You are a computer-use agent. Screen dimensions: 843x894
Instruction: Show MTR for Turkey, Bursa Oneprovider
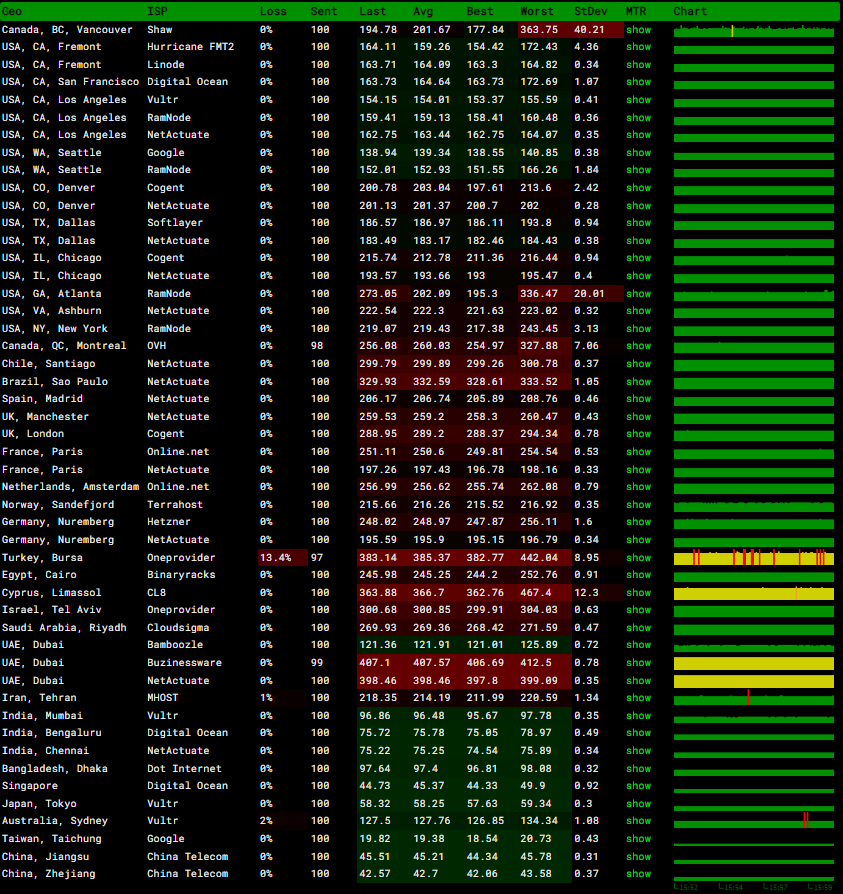pyautogui.click(x=638, y=558)
